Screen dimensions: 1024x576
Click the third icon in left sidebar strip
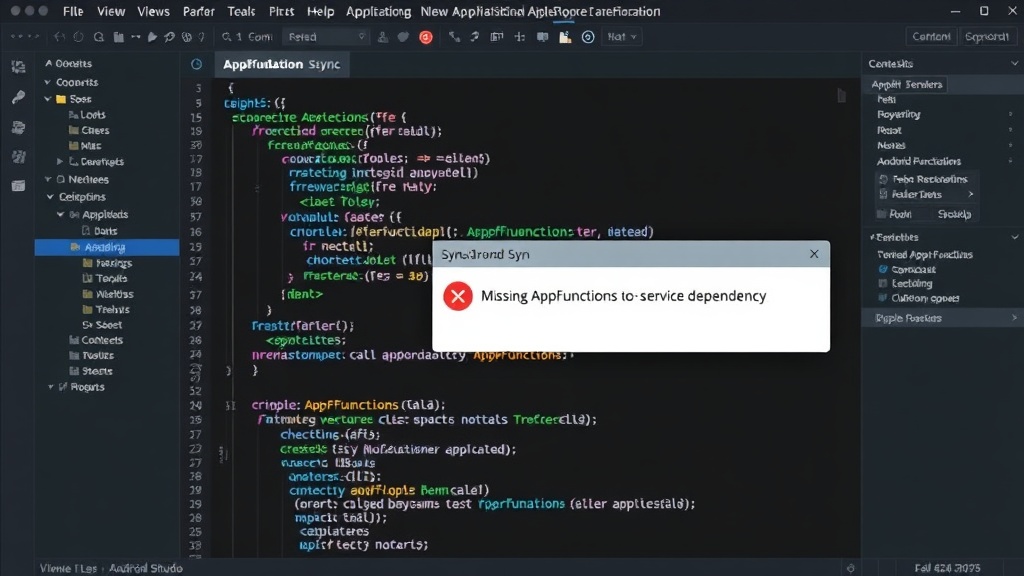[x=18, y=127]
